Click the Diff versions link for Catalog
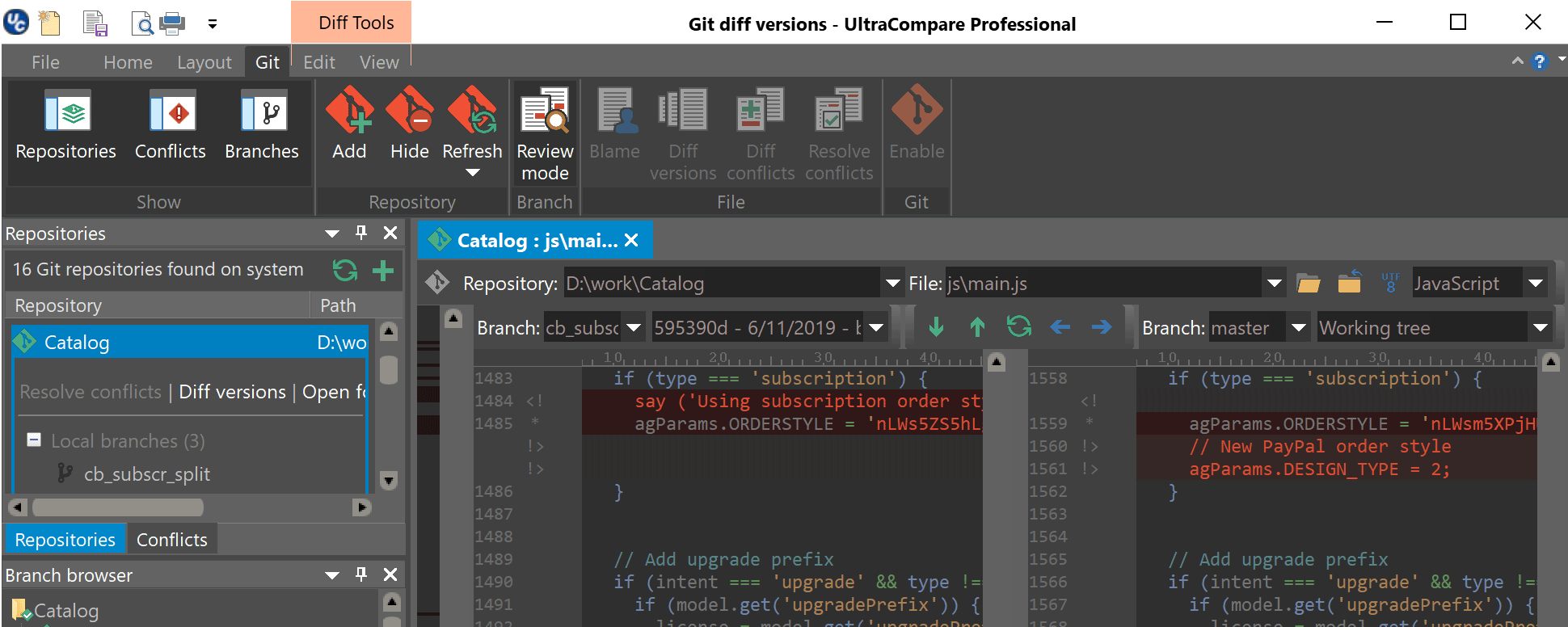 pyautogui.click(x=232, y=392)
